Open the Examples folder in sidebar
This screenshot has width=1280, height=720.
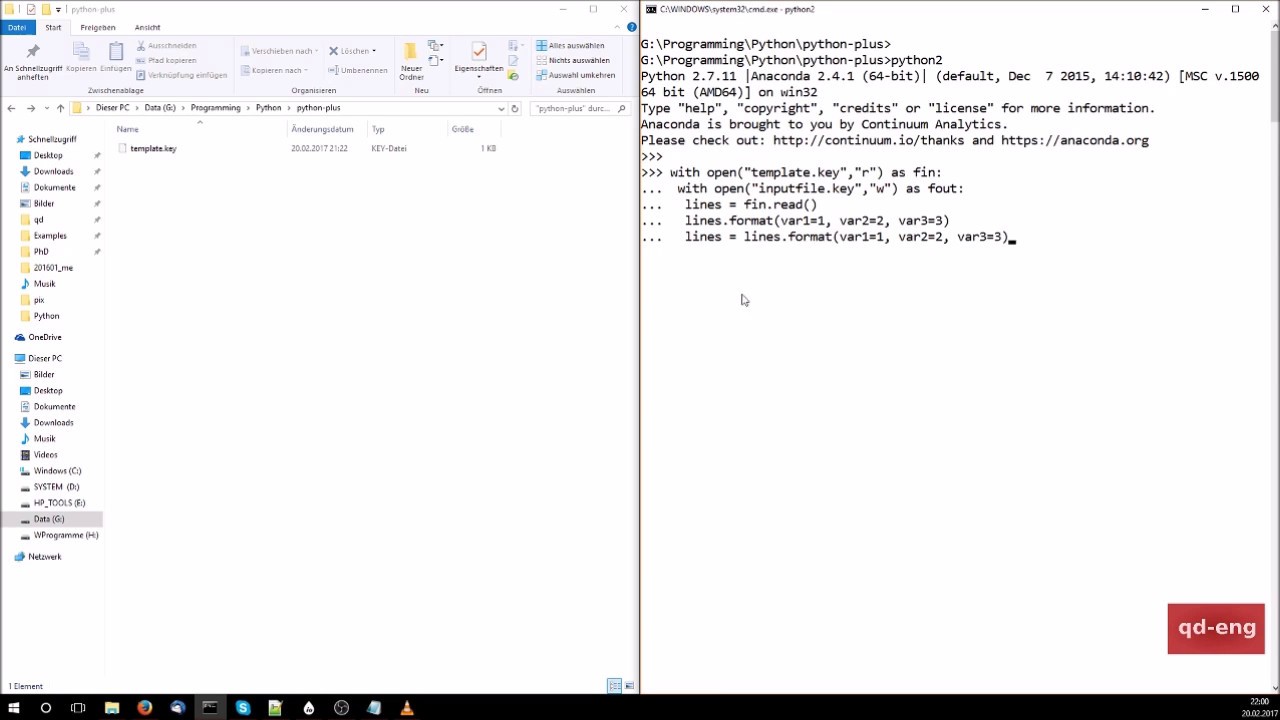click(x=50, y=235)
